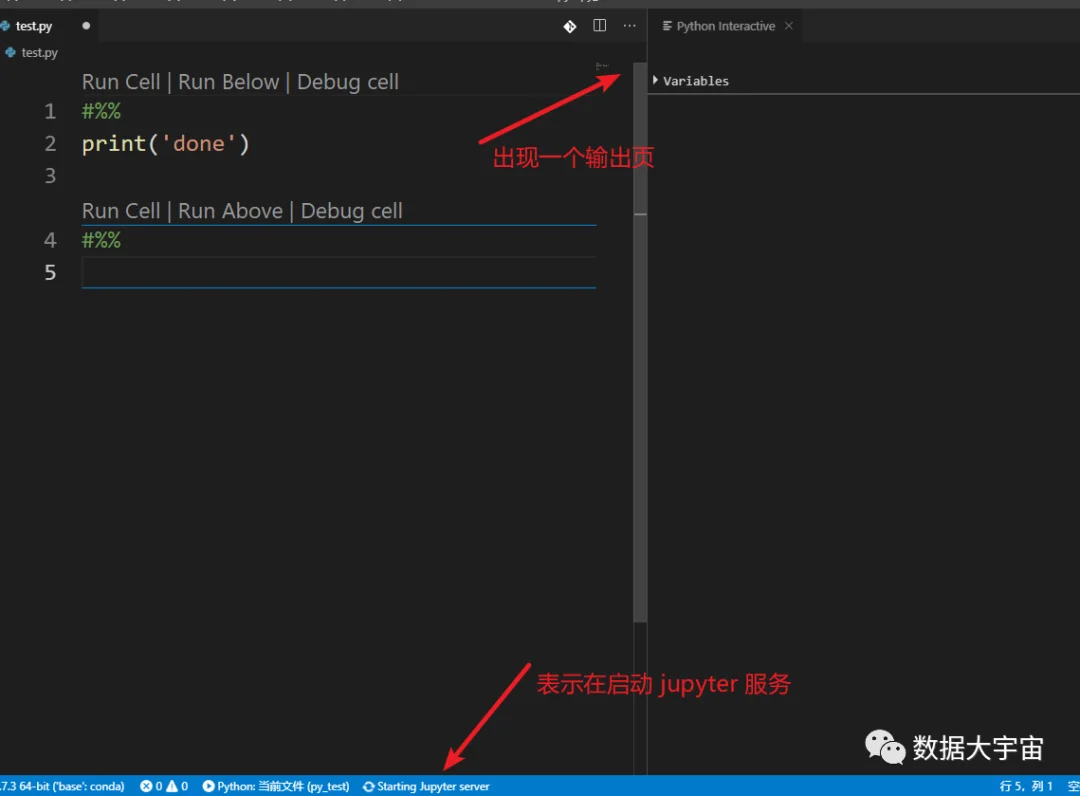
Task: Click Run Above for the second cell
Action: [x=231, y=211]
